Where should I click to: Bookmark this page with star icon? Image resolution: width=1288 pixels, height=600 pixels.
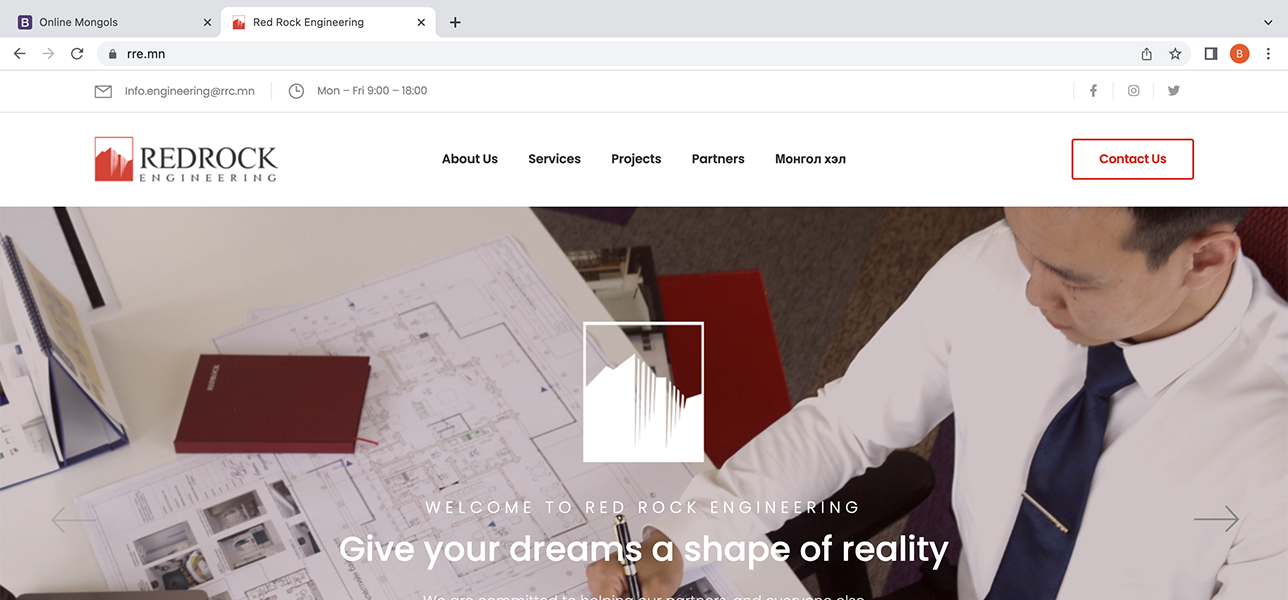1175,54
